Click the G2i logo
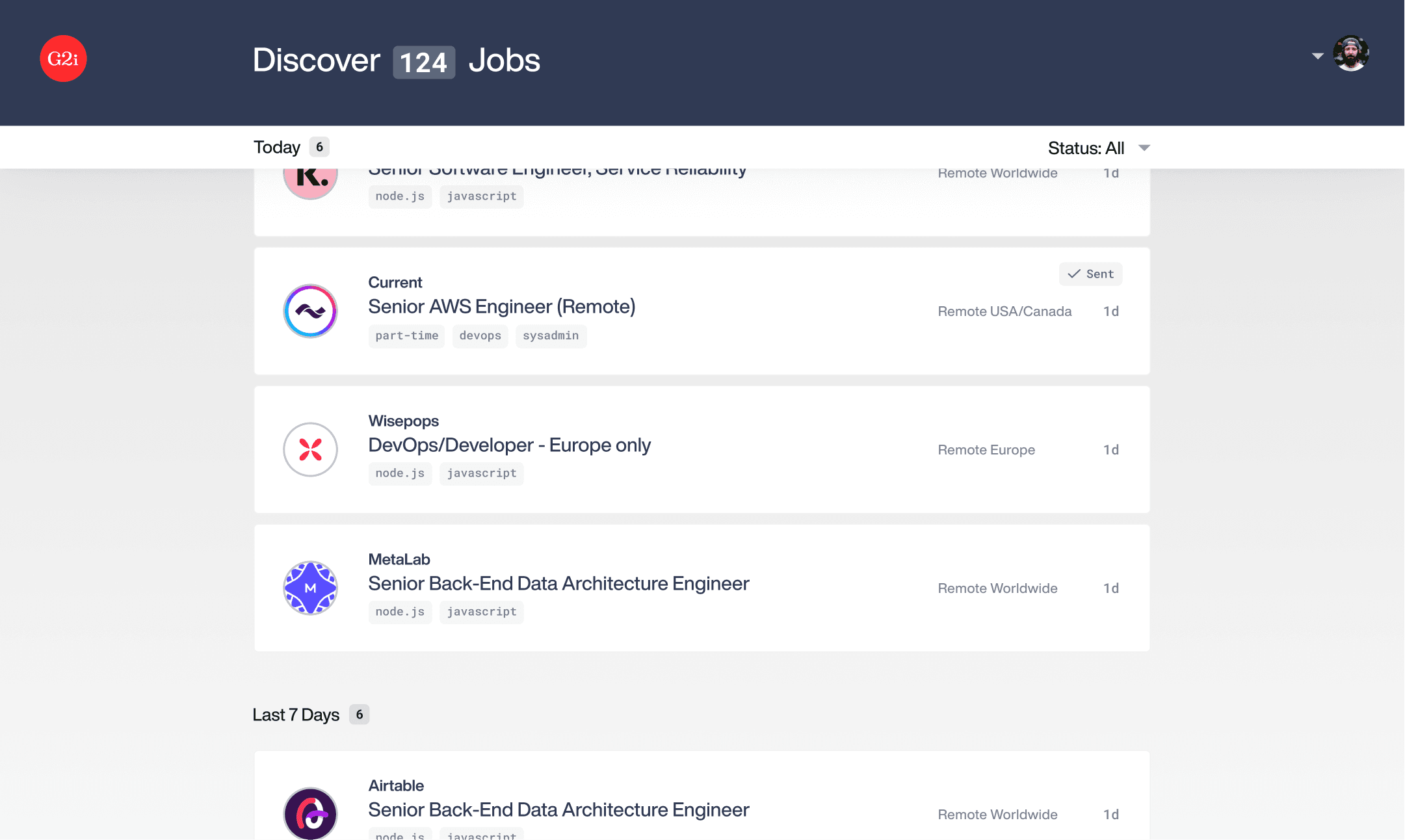 click(x=63, y=59)
